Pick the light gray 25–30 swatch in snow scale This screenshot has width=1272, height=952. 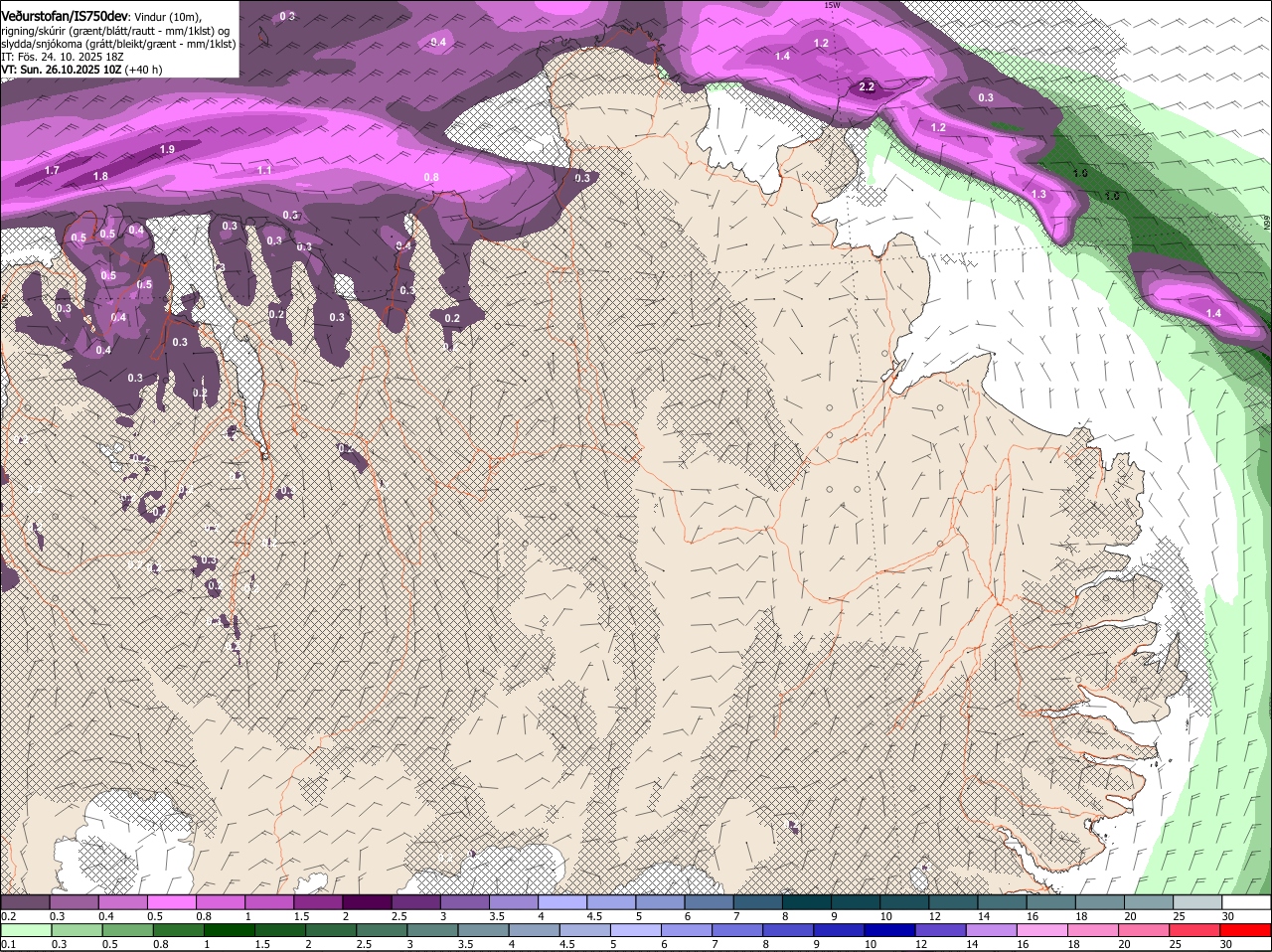1197,902
